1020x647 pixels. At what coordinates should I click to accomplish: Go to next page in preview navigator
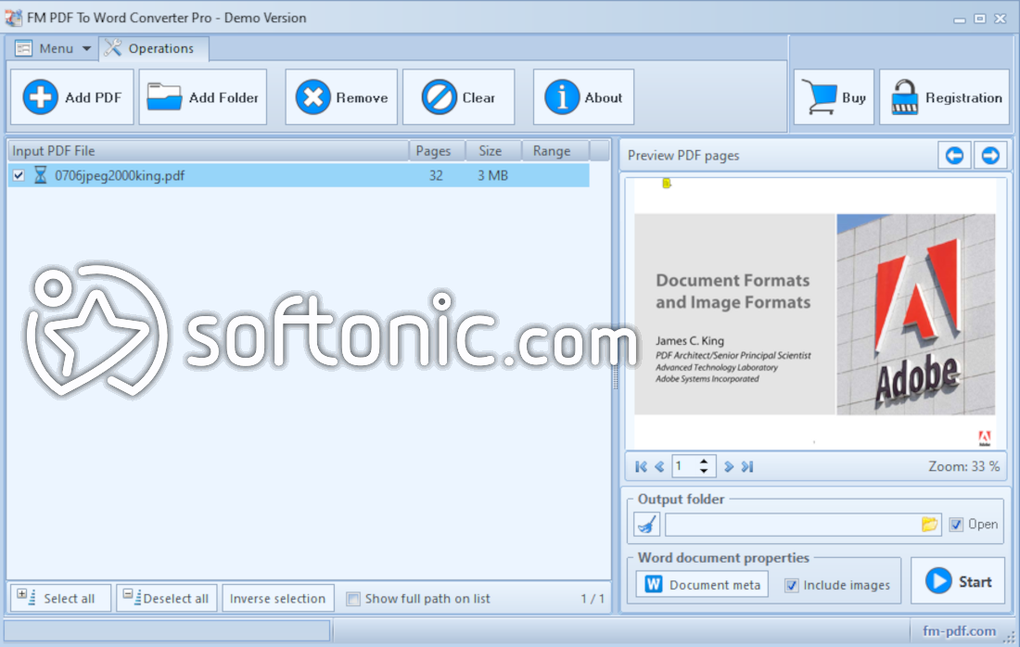coord(729,466)
